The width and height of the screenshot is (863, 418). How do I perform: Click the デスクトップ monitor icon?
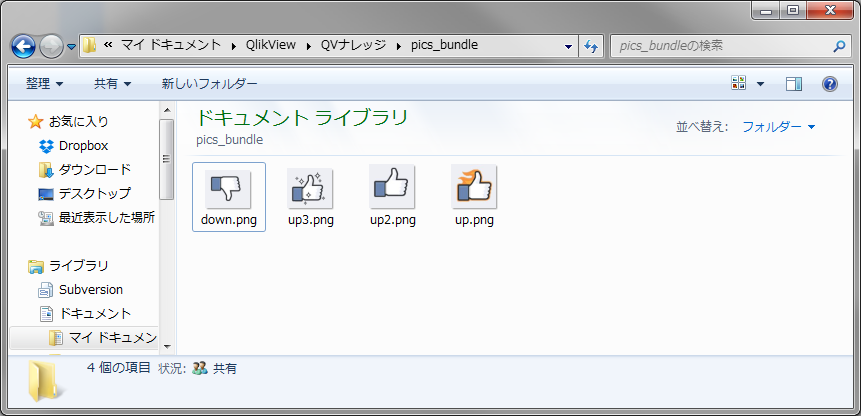tap(46, 194)
